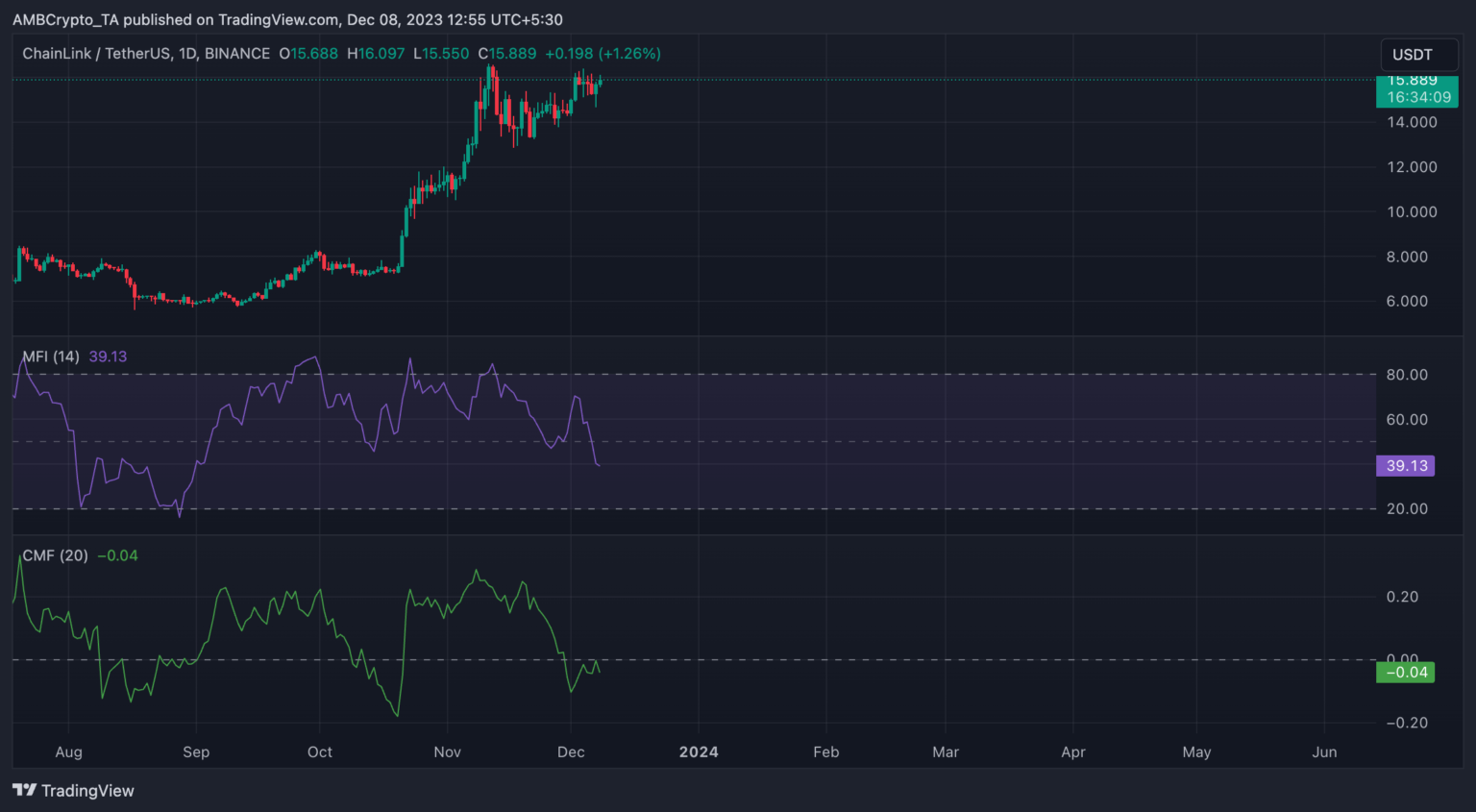Click the ChainLink / TetherUS symbol title
The width and height of the screenshot is (1476, 812).
(x=146, y=54)
